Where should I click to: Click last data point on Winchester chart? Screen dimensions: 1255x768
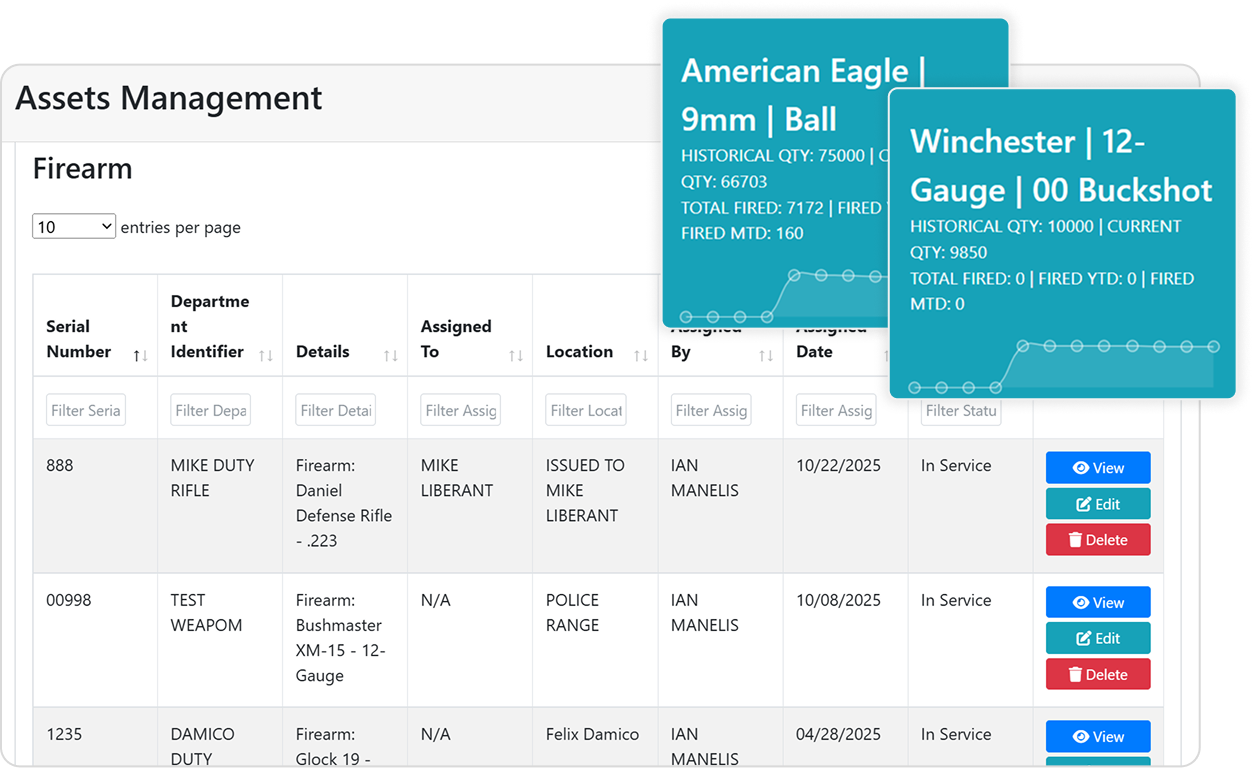[x=1213, y=347]
